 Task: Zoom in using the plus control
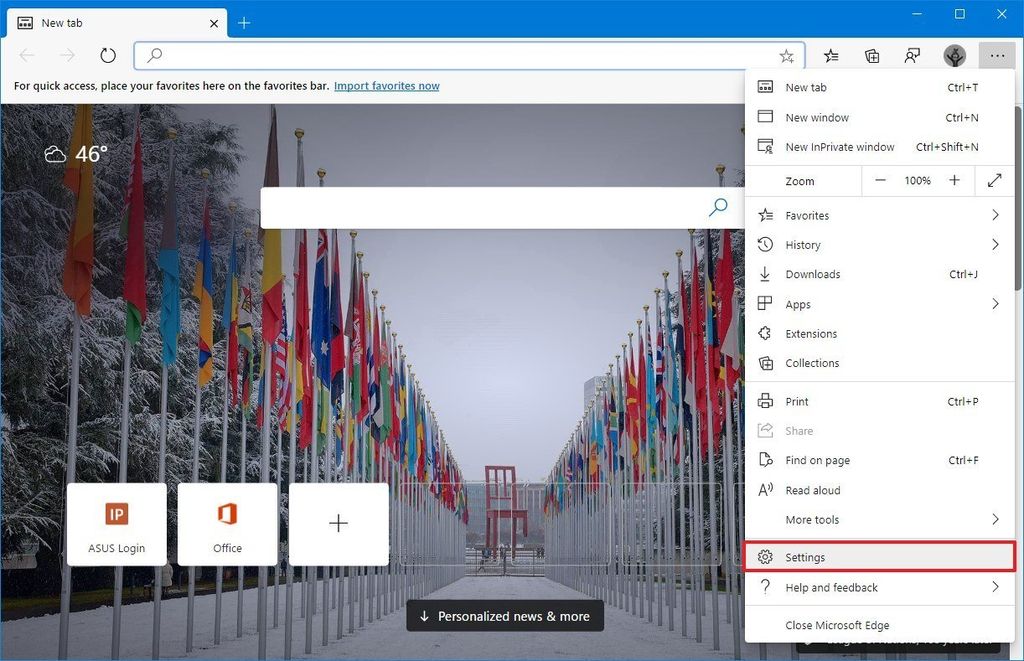[x=954, y=181]
